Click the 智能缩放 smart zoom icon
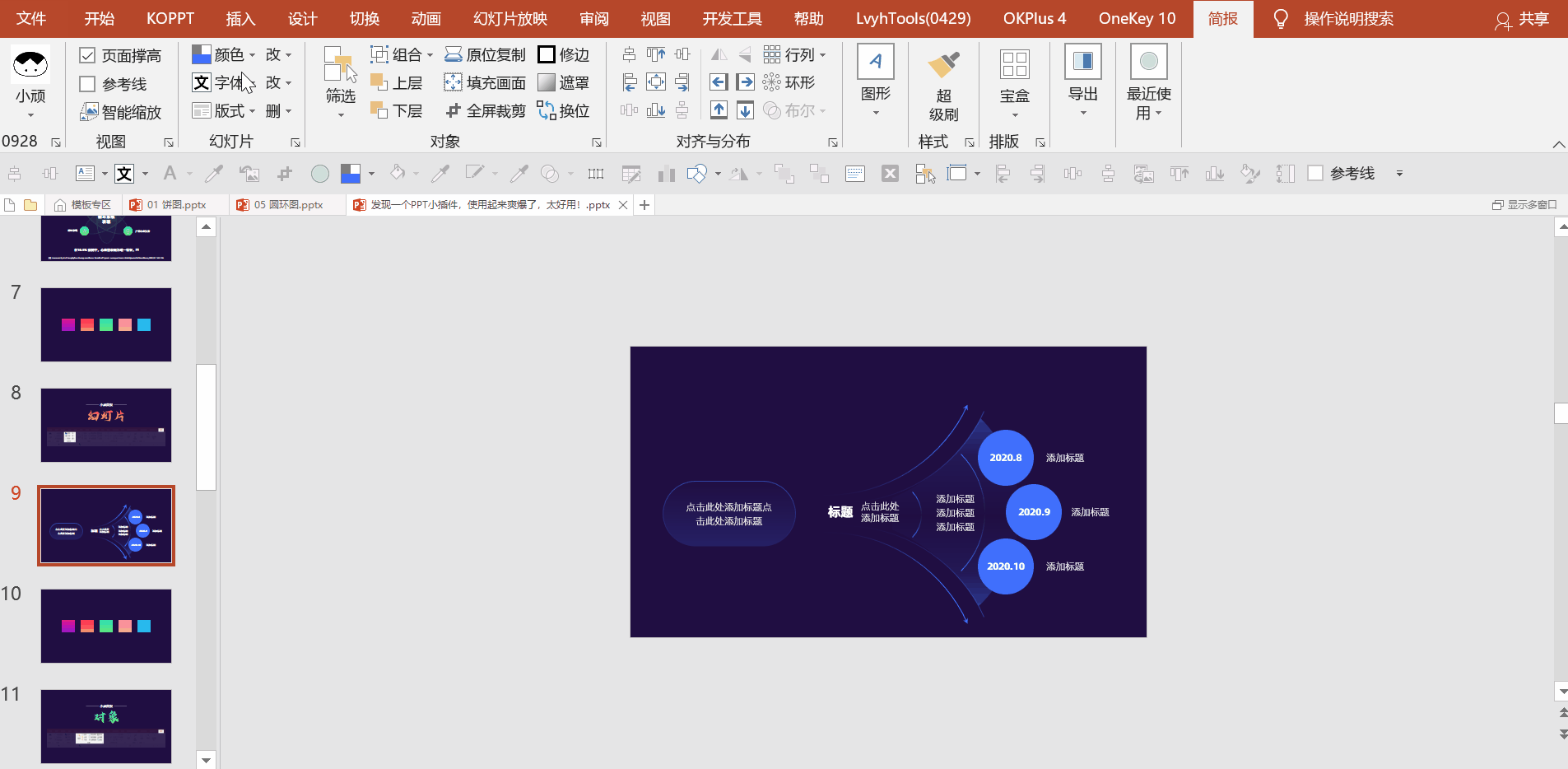Image resolution: width=1568 pixels, height=769 pixels. coord(89,112)
